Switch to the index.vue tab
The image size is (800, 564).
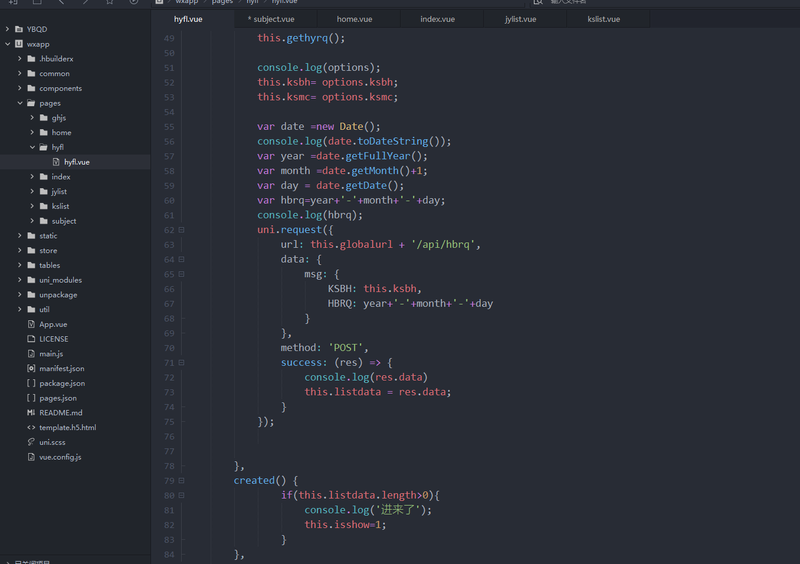point(442,19)
